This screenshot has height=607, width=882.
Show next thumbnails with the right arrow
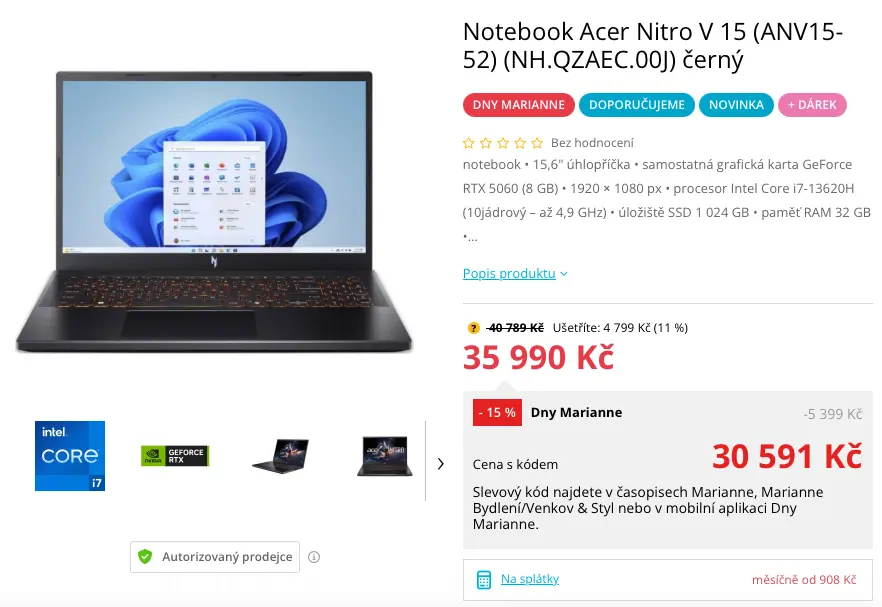click(x=441, y=464)
